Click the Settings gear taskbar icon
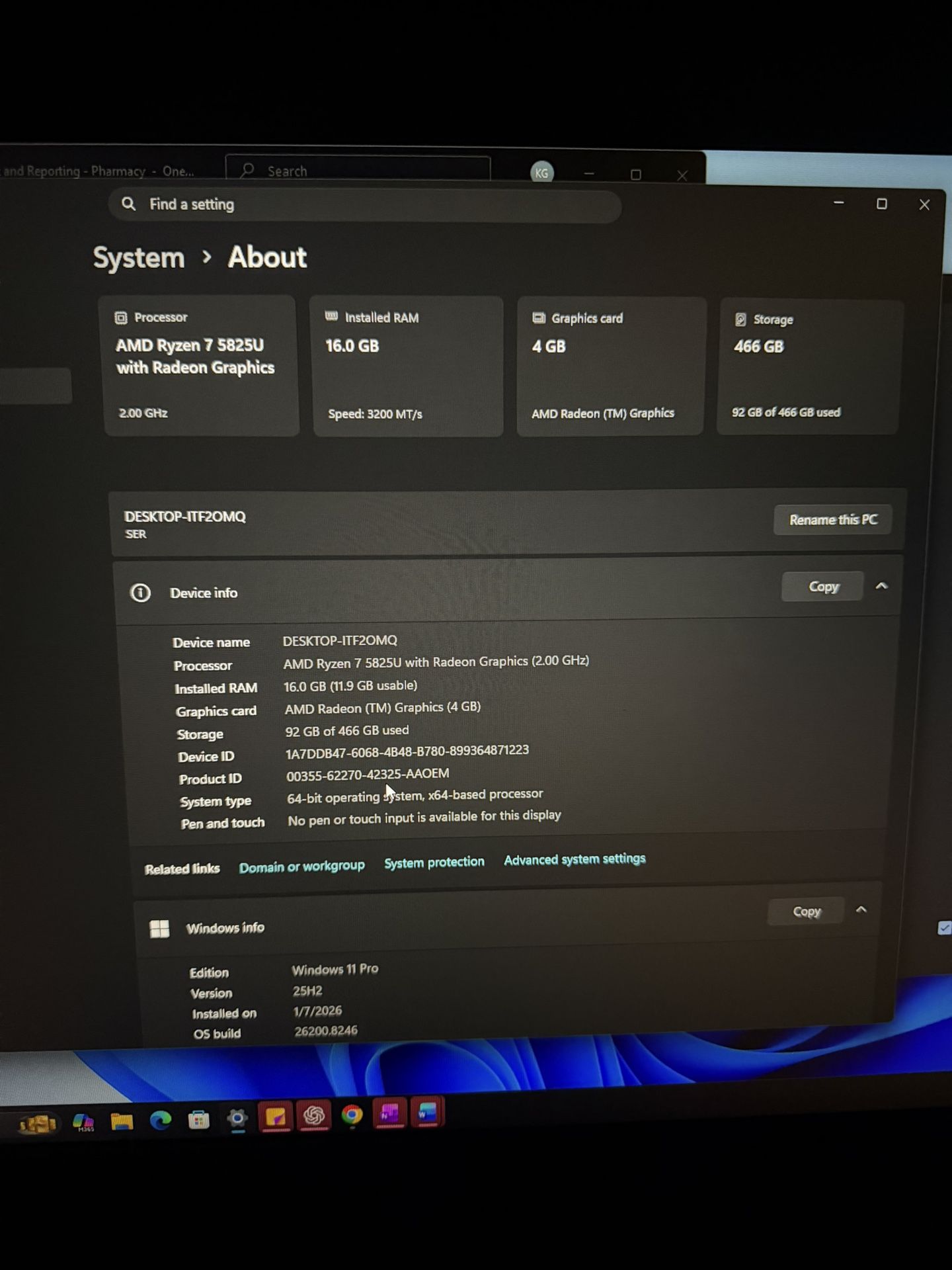Image resolution: width=952 pixels, height=1270 pixels. point(237,1119)
